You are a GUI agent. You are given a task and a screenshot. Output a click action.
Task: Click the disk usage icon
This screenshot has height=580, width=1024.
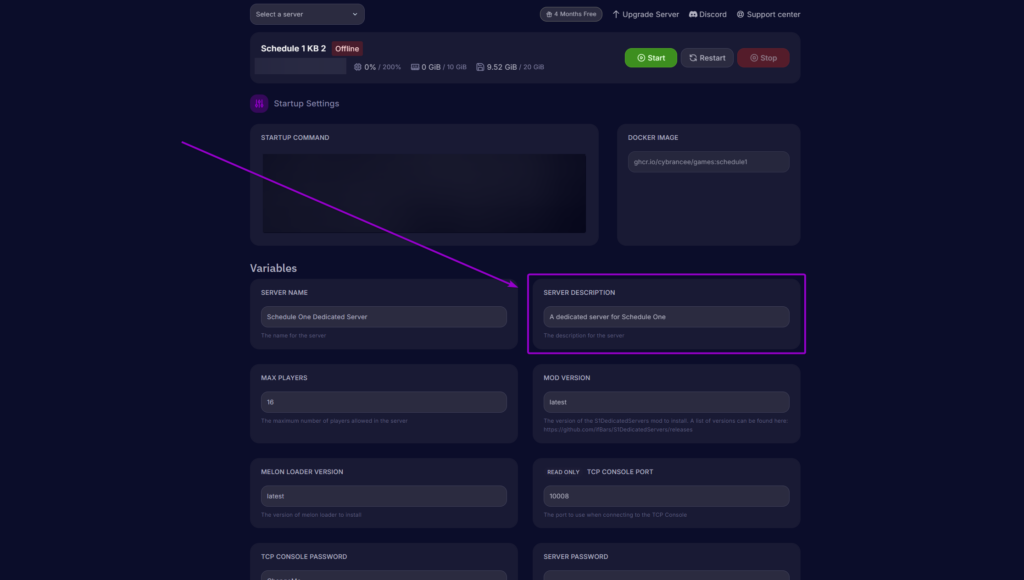click(x=480, y=67)
